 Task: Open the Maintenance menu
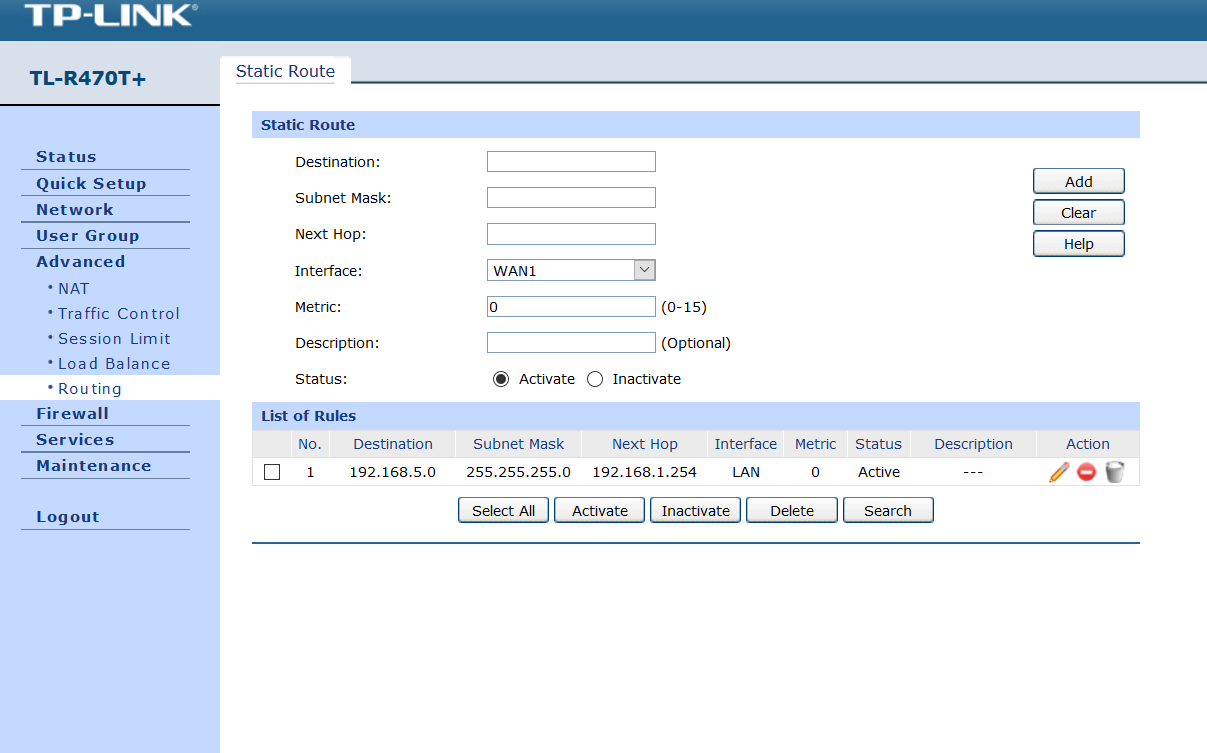[94, 465]
